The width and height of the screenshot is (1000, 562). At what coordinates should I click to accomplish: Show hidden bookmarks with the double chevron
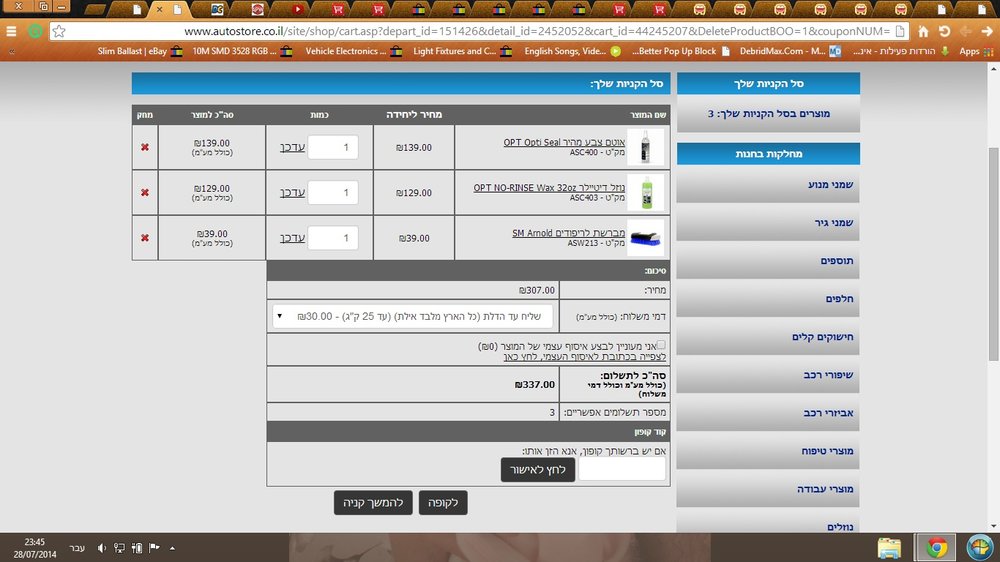click(x=11, y=51)
